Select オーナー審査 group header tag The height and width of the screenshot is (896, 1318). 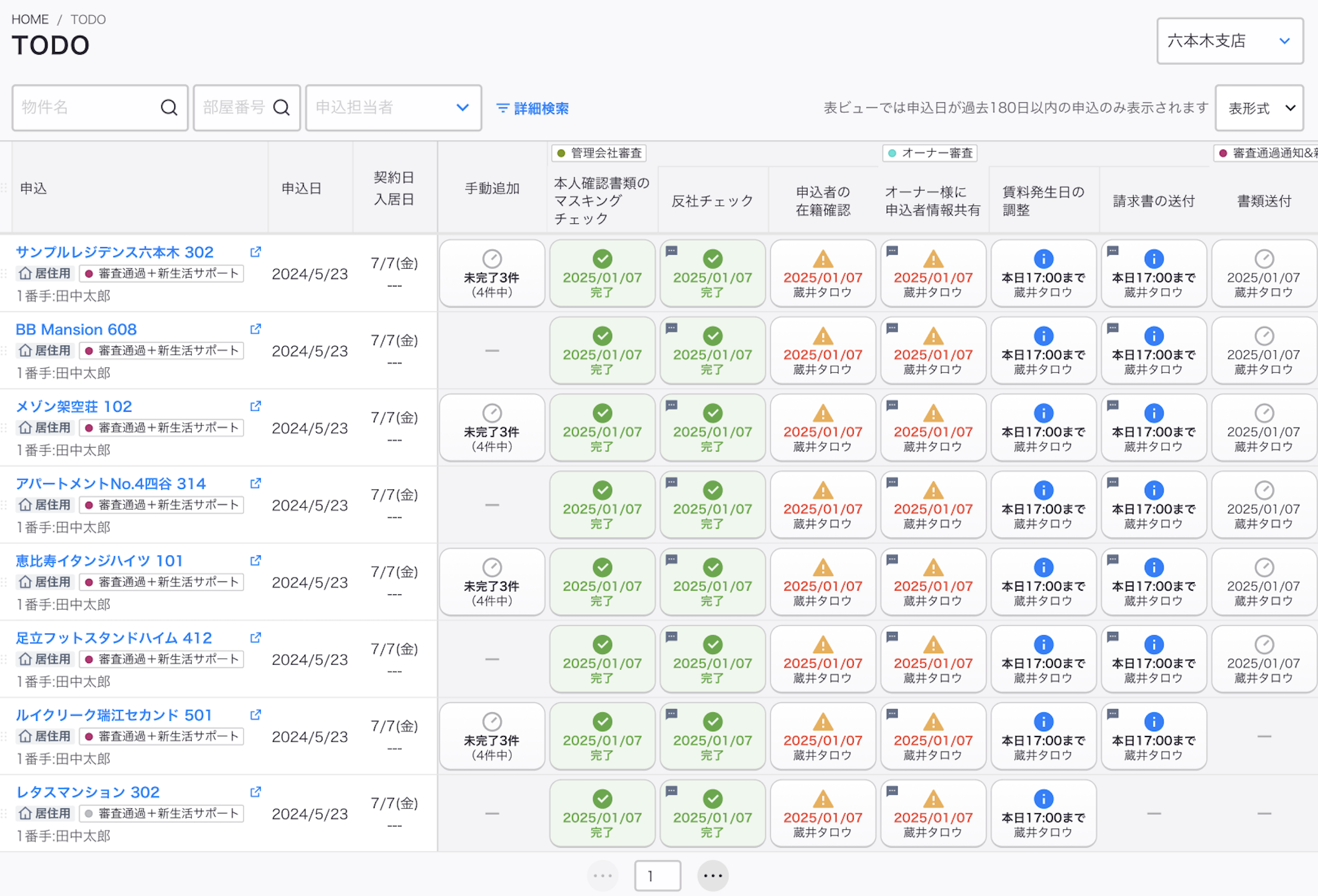pyautogui.click(x=930, y=153)
